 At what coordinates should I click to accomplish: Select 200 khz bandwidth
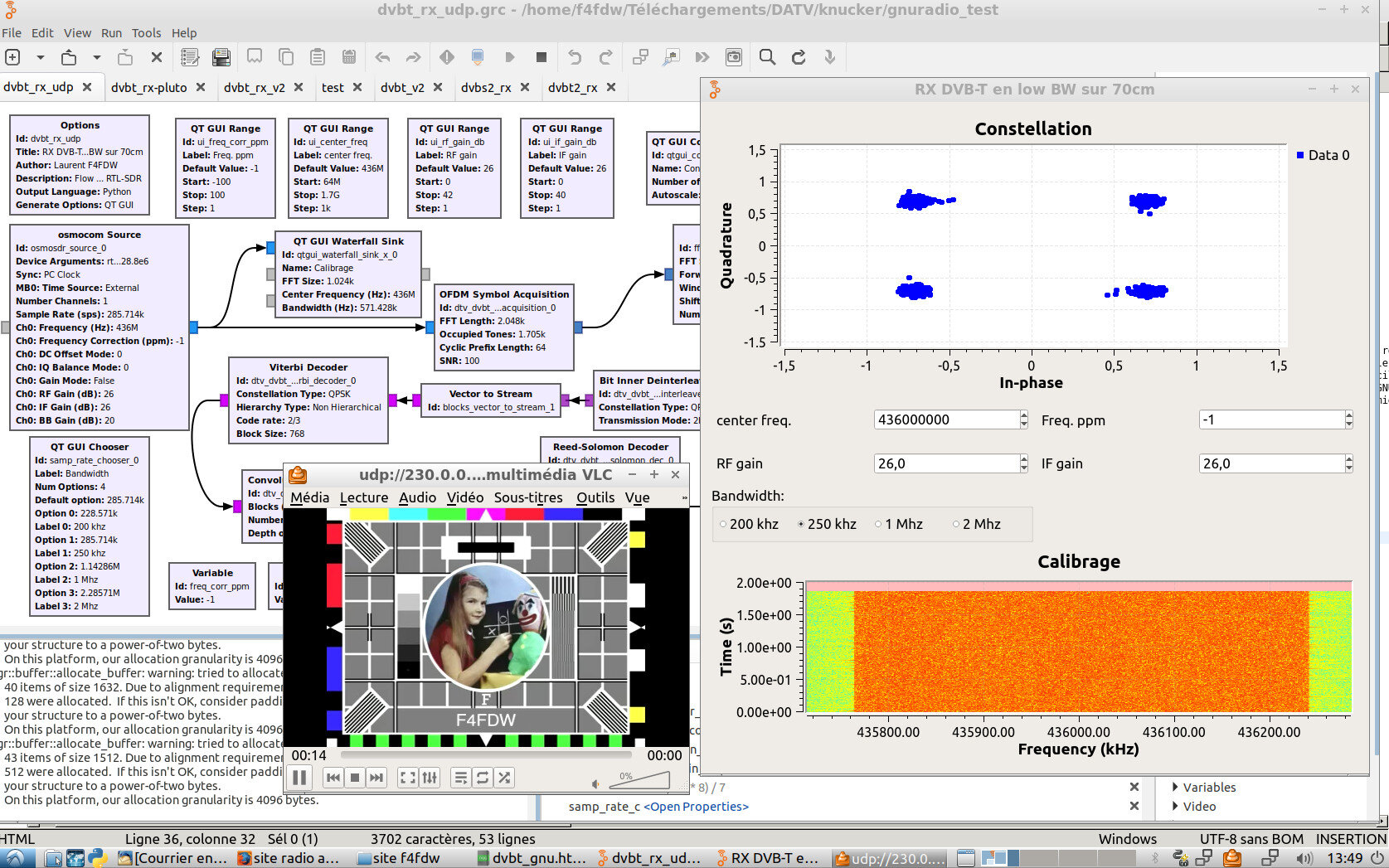(x=749, y=524)
